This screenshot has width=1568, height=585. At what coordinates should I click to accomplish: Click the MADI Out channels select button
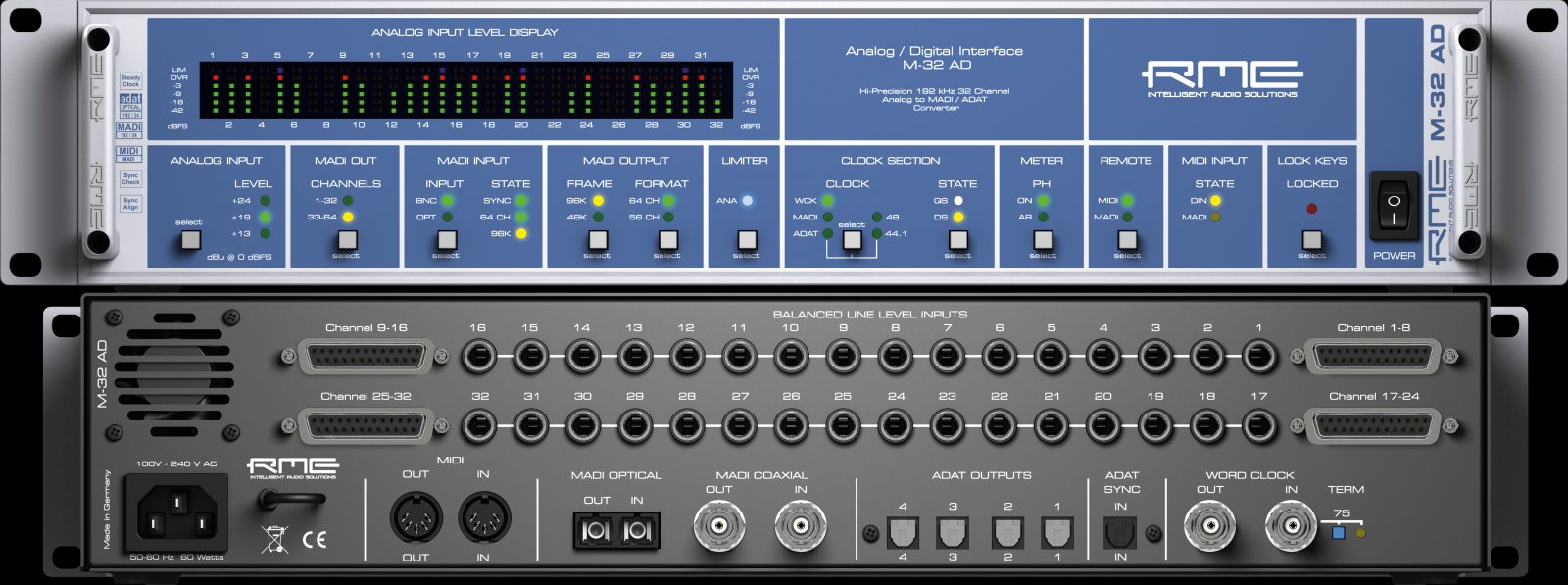347,239
